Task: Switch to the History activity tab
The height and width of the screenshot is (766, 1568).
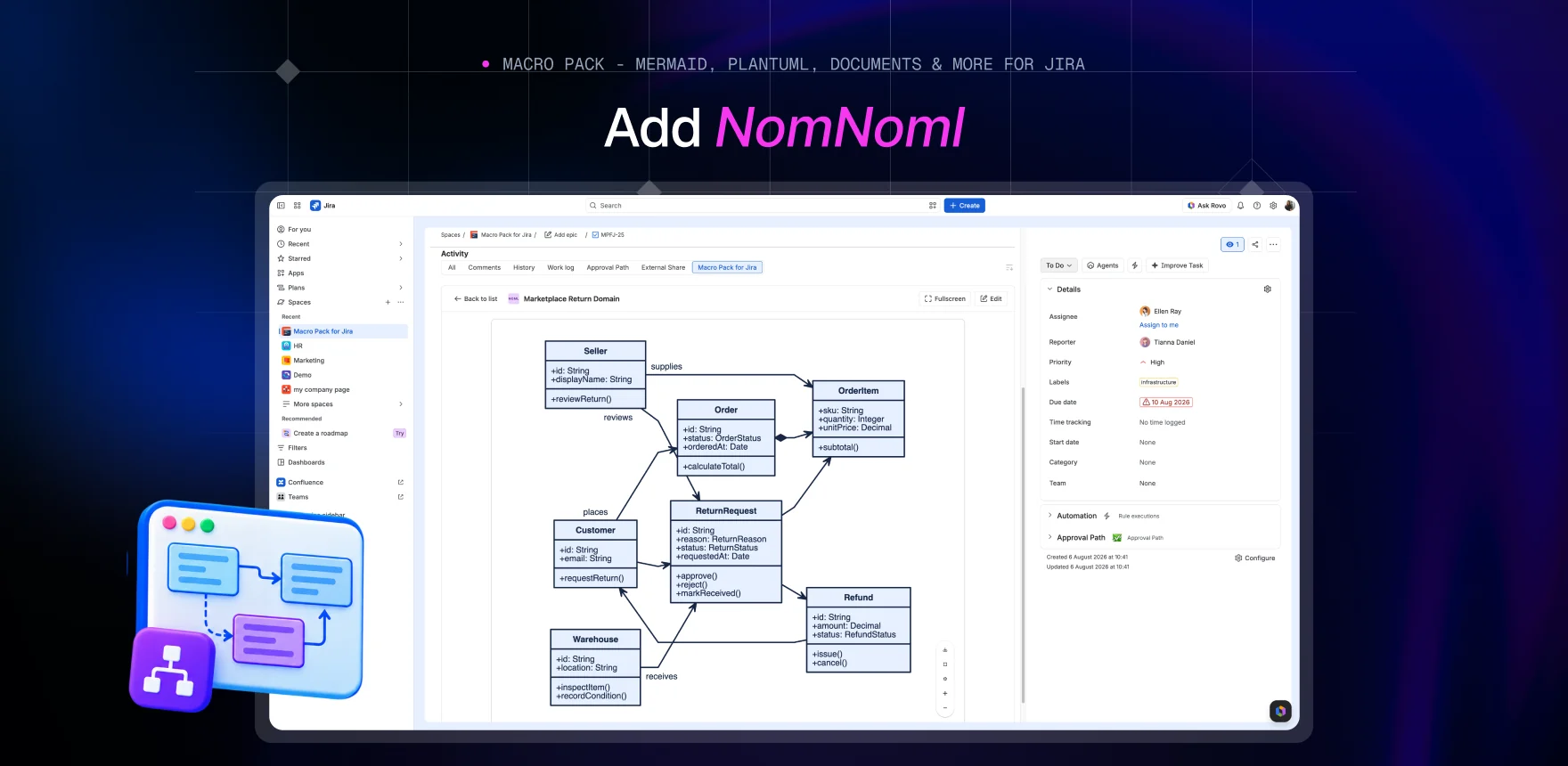Action: 524,267
